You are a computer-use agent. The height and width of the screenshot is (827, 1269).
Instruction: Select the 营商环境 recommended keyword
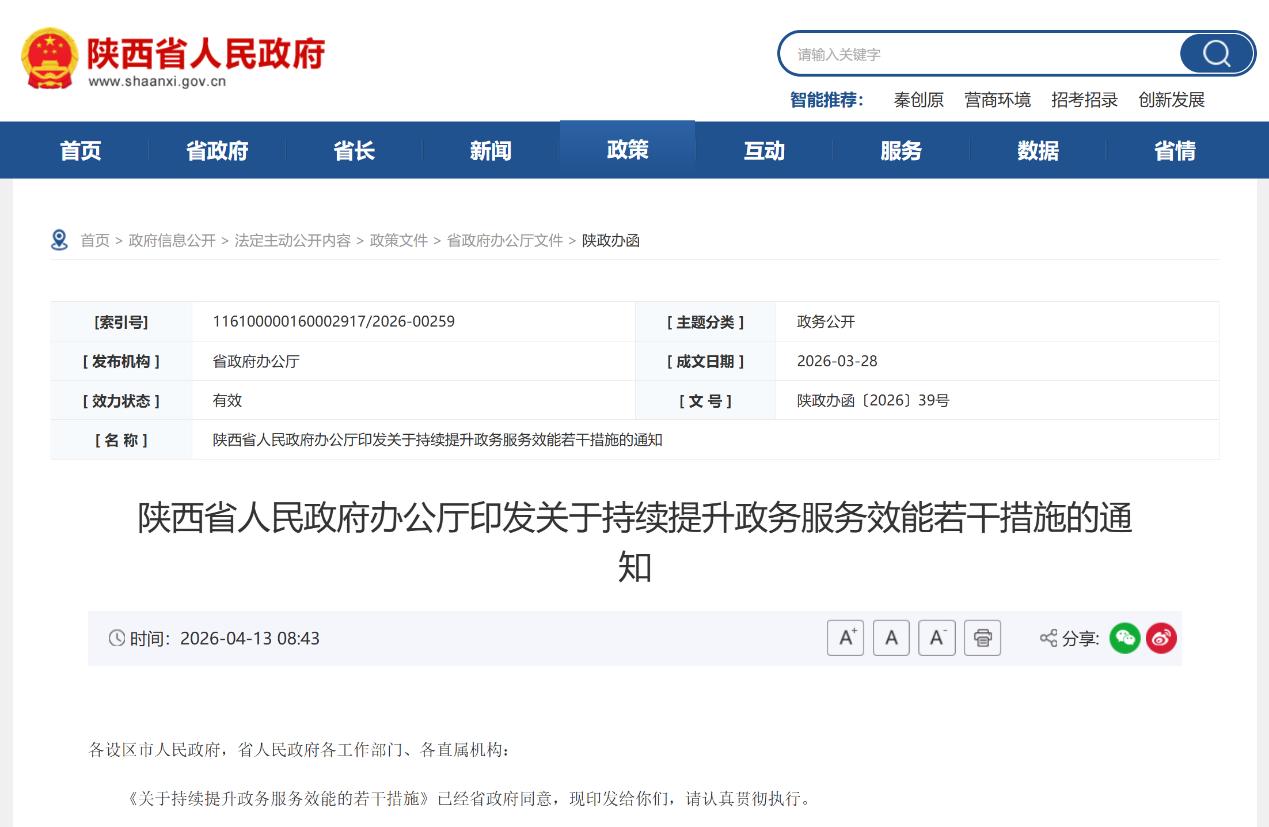click(997, 100)
